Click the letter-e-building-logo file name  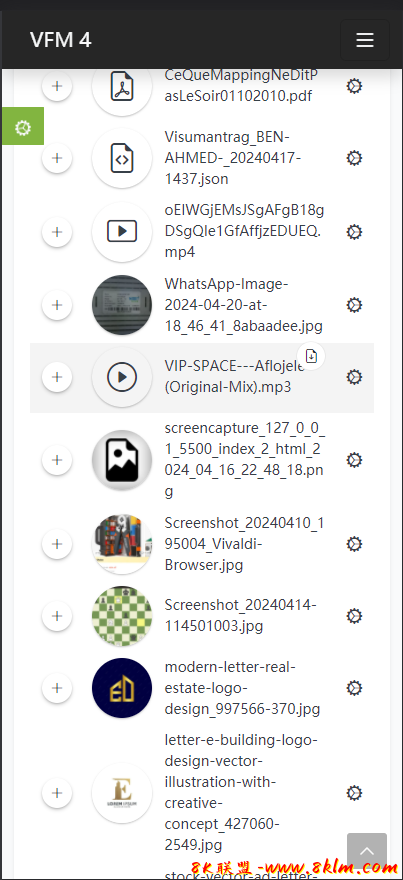click(241, 792)
